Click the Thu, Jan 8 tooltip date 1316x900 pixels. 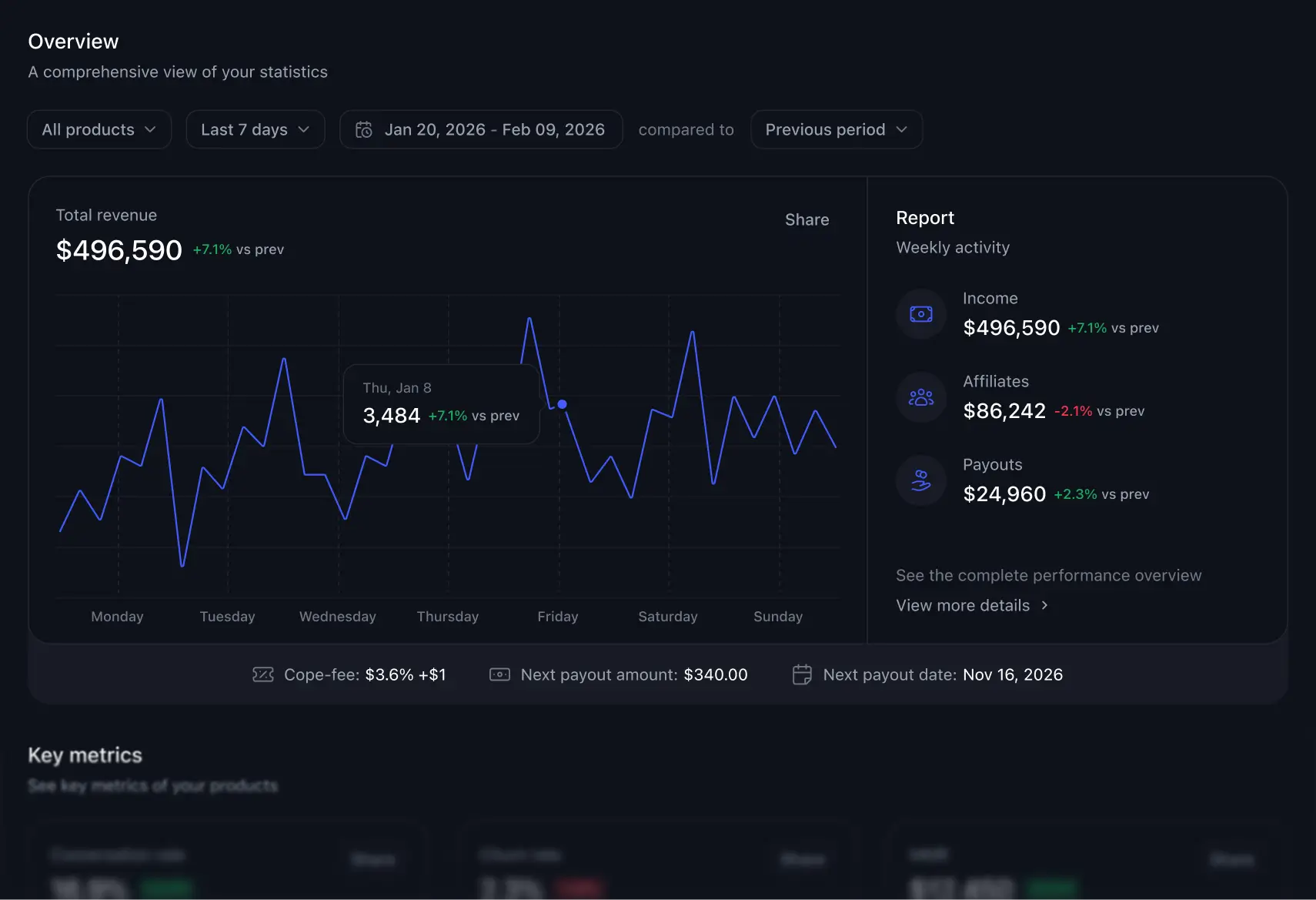pyautogui.click(x=397, y=387)
